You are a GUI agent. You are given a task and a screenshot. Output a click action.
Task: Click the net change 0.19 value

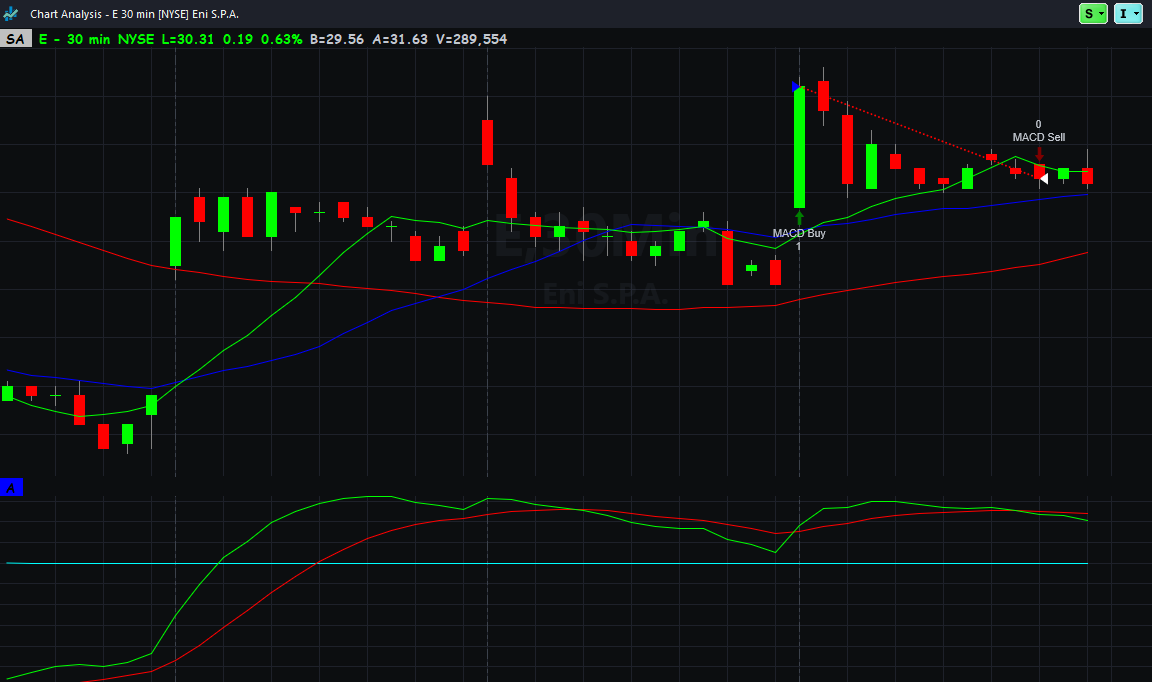coord(237,39)
